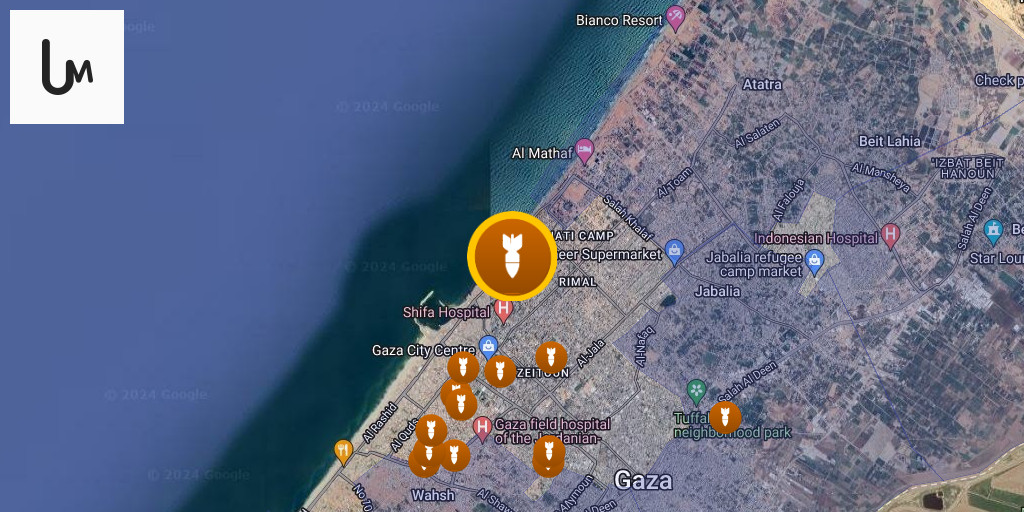Click the large highlighted bomb marker
This screenshot has width=1024, height=512.
click(x=512, y=256)
